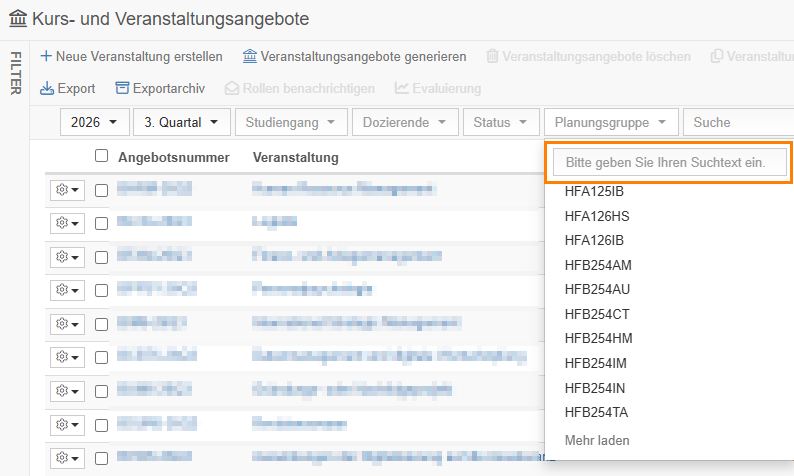Open gear actions menu in fifth row
Viewport: 794px width, 476px height.
(x=67, y=324)
